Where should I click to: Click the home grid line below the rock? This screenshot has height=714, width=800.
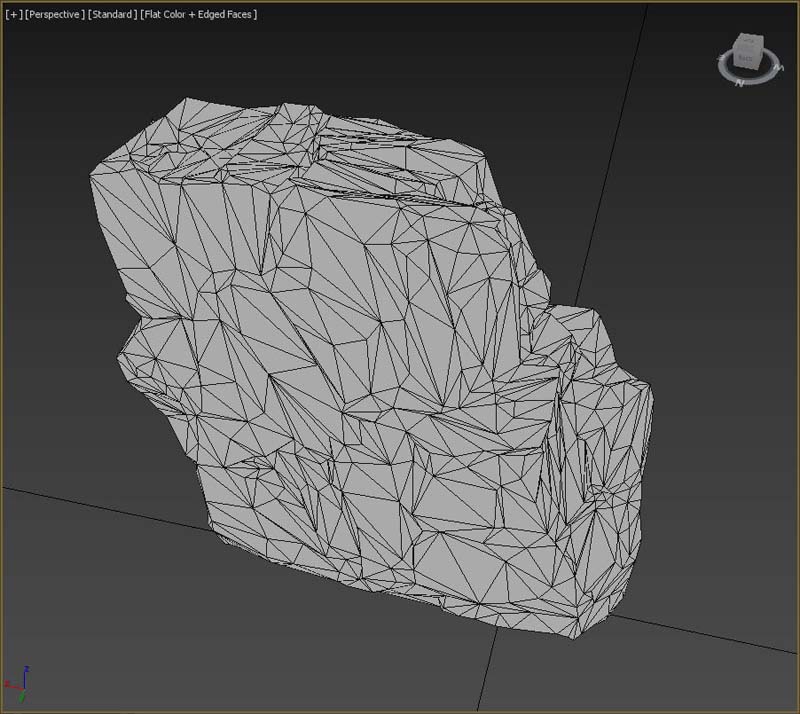(x=487, y=668)
